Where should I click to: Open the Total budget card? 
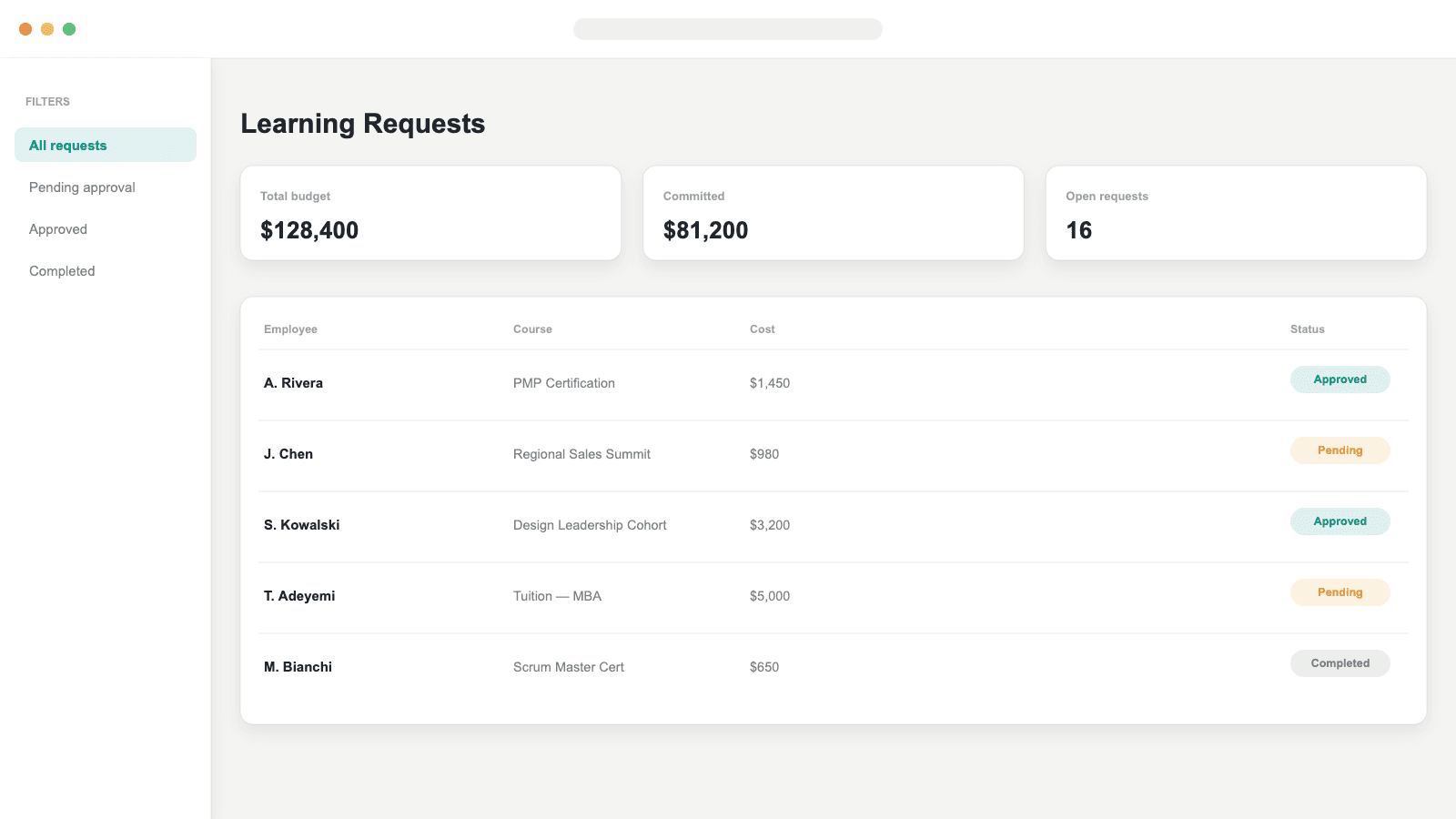pyautogui.click(x=430, y=213)
